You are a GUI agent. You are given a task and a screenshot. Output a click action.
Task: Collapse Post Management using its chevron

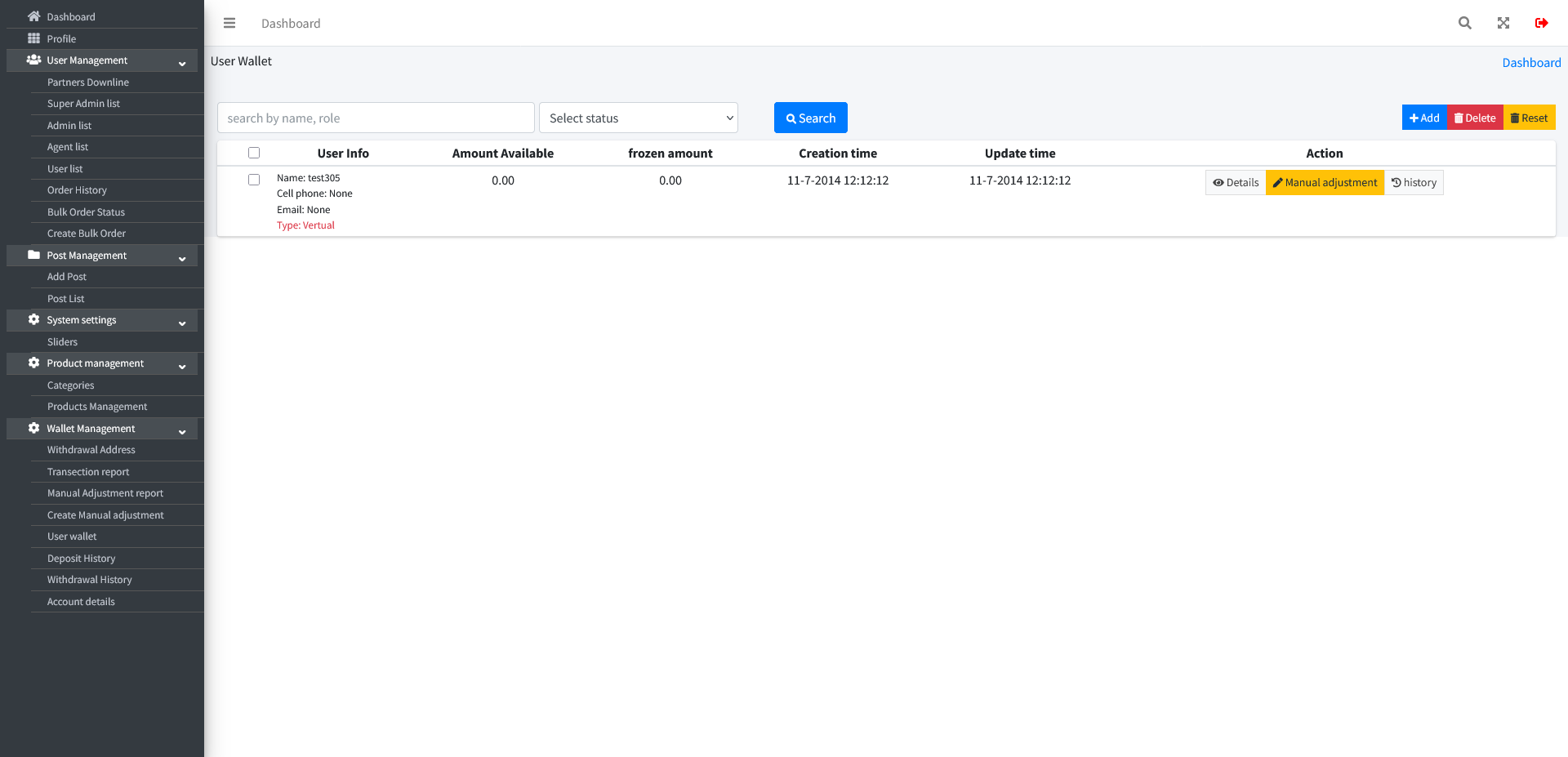[x=182, y=259]
